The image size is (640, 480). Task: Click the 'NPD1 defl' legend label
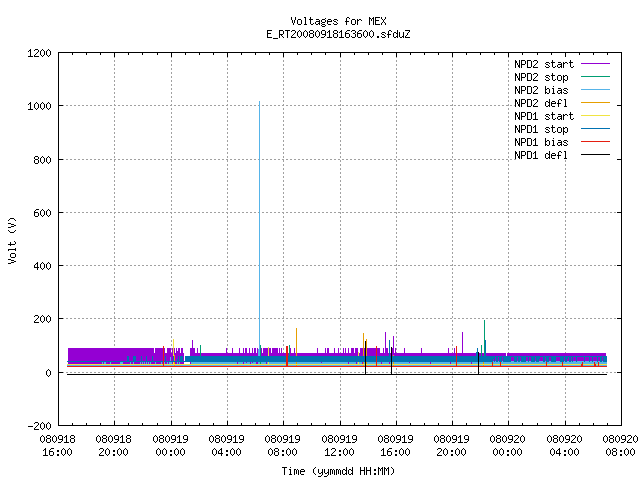(x=541, y=156)
